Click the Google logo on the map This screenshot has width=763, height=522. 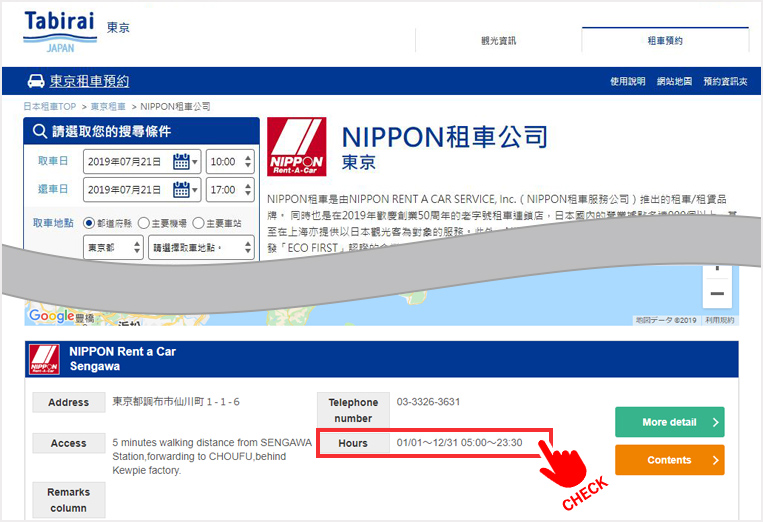[x=52, y=316]
